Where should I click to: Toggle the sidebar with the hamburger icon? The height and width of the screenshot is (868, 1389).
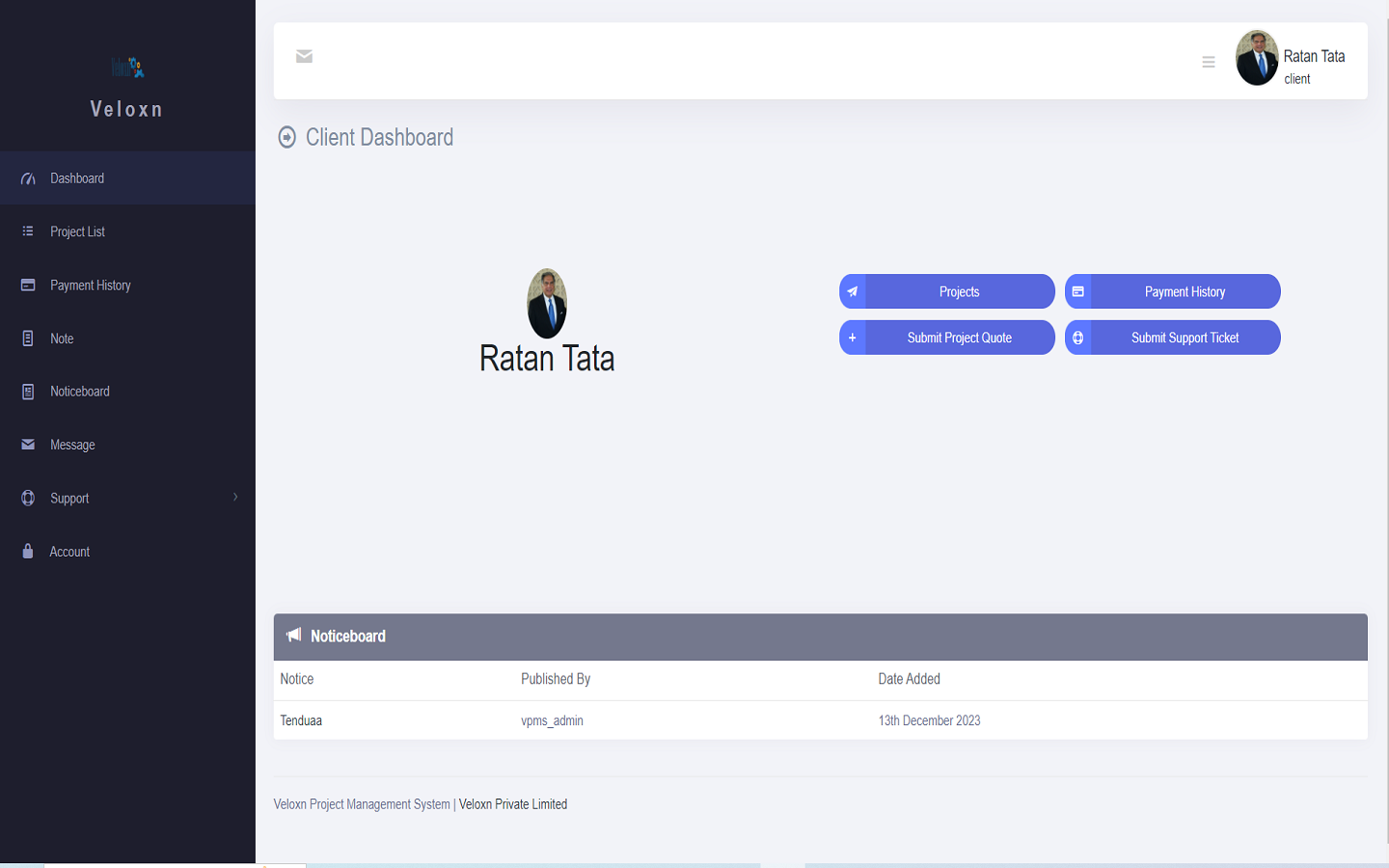pyautogui.click(x=1209, y=61)
